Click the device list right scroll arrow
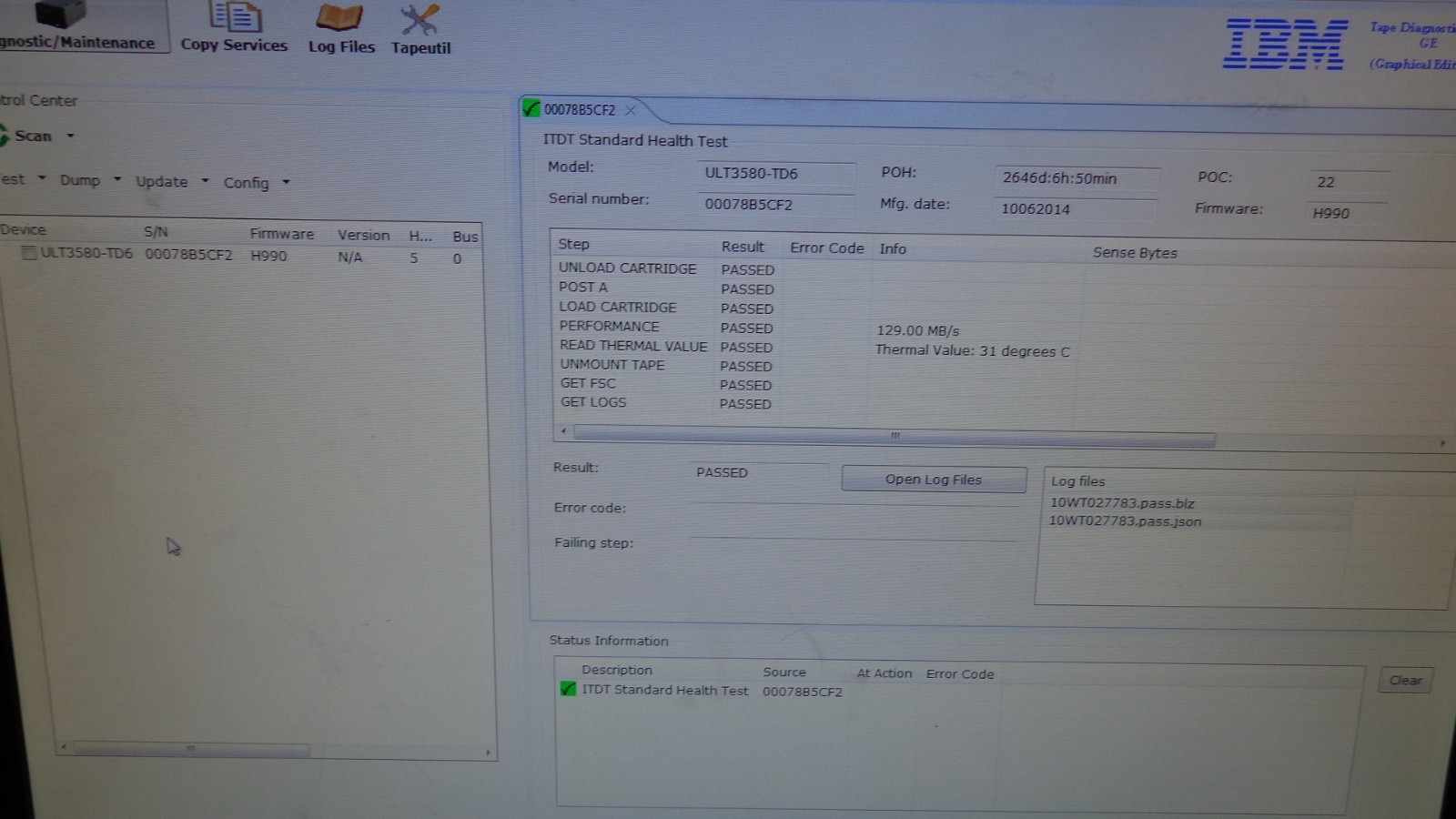 489,753
